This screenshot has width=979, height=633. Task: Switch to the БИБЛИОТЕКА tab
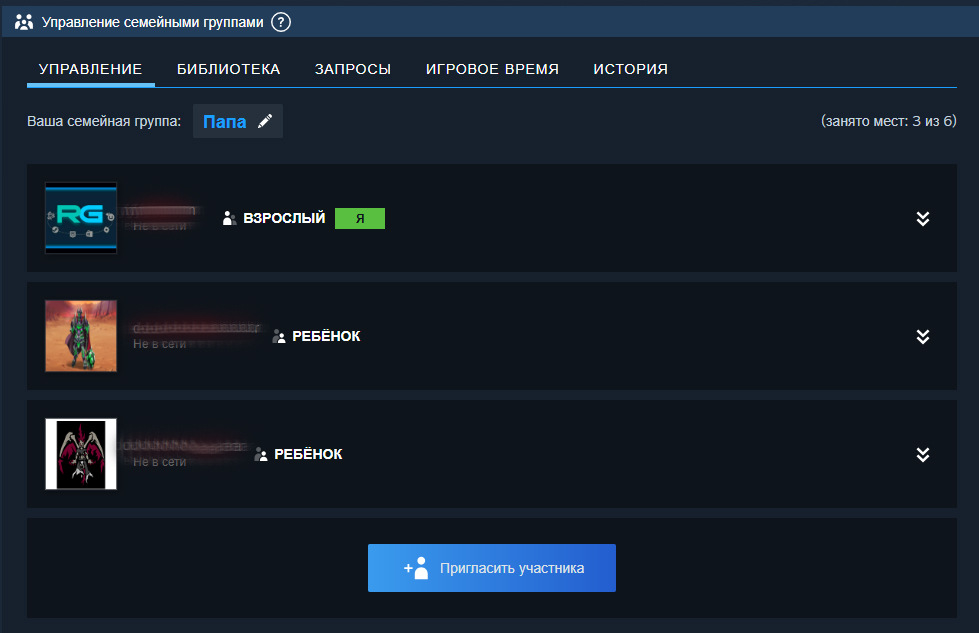click(x=228, y=69)
